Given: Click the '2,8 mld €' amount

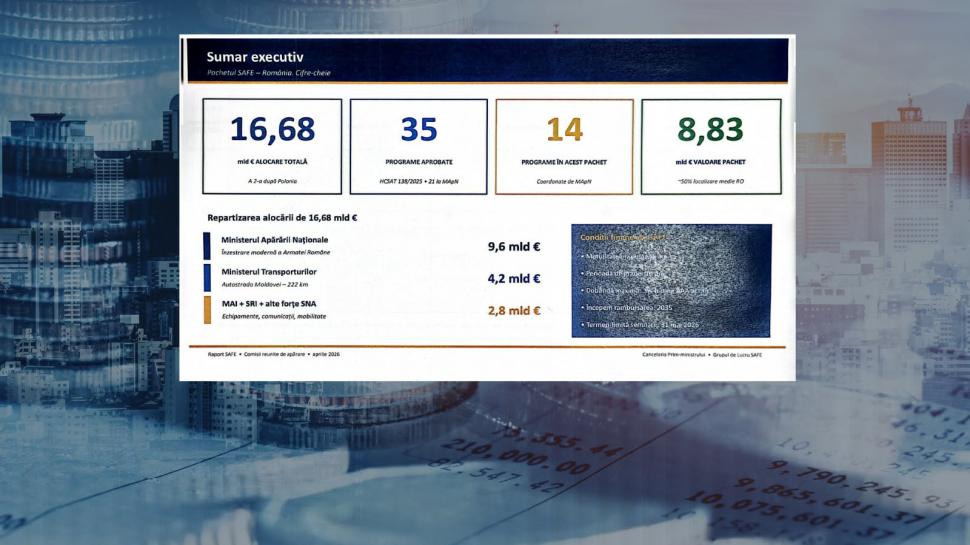Looking at the screenshot, I should 514,311.
